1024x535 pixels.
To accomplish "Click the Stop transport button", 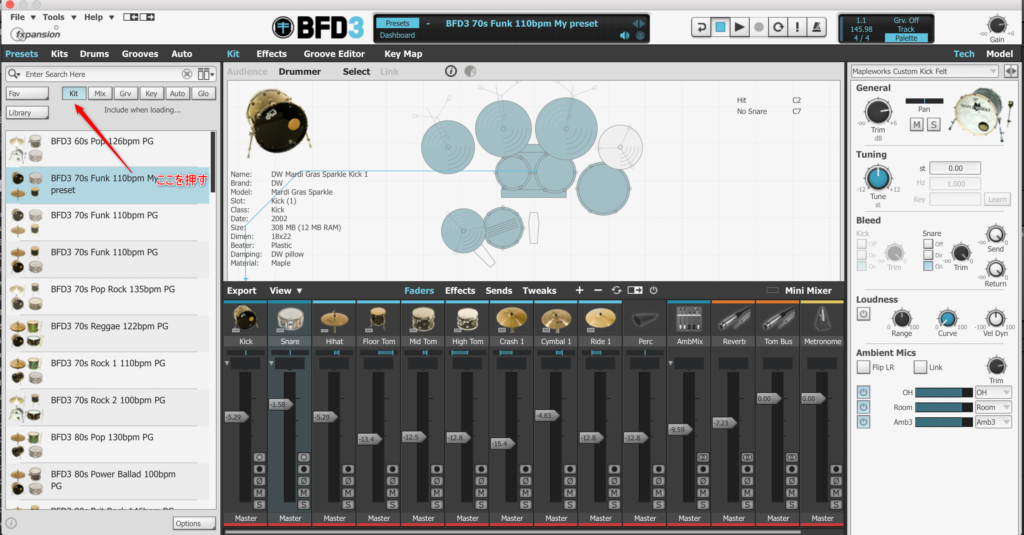I will click(x=720, y=27).
